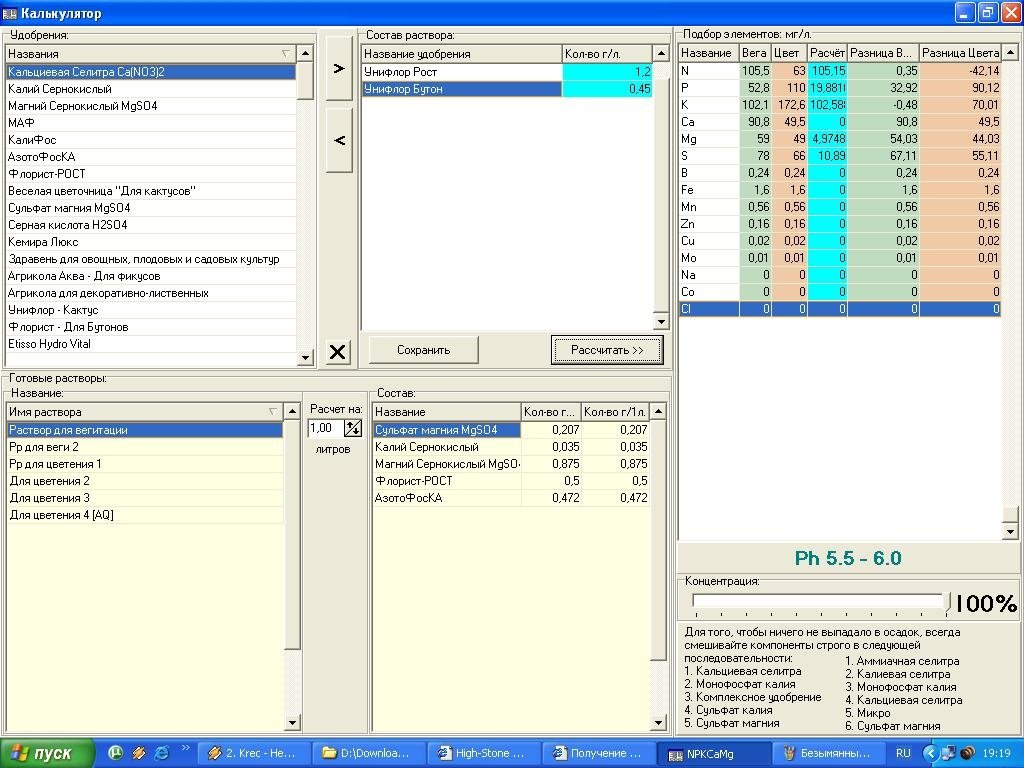1024x768 pixels.
Task: Click the fertilizer list scroll up arrow
Action: [x=304, y=53]
